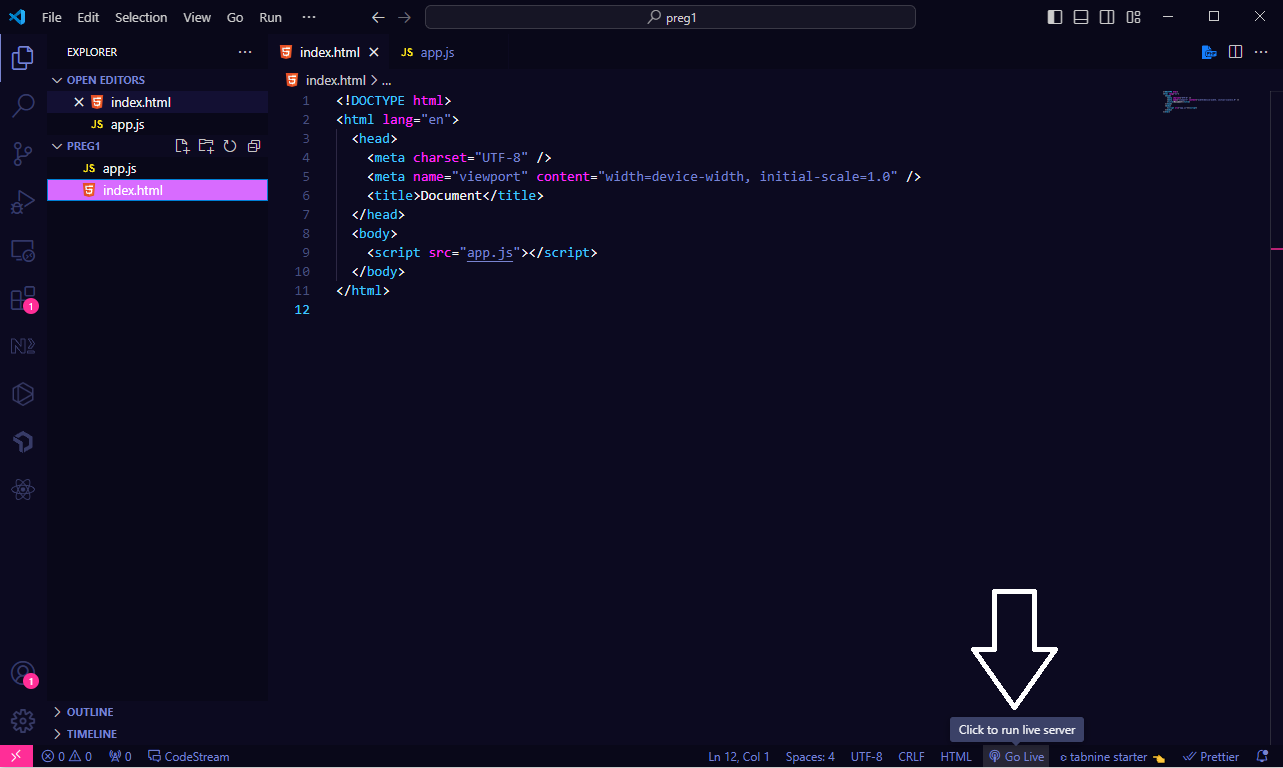Click the remote window indicator in status bar
Viewport: 1283px width, 768px height.
(x=16, y=757)
